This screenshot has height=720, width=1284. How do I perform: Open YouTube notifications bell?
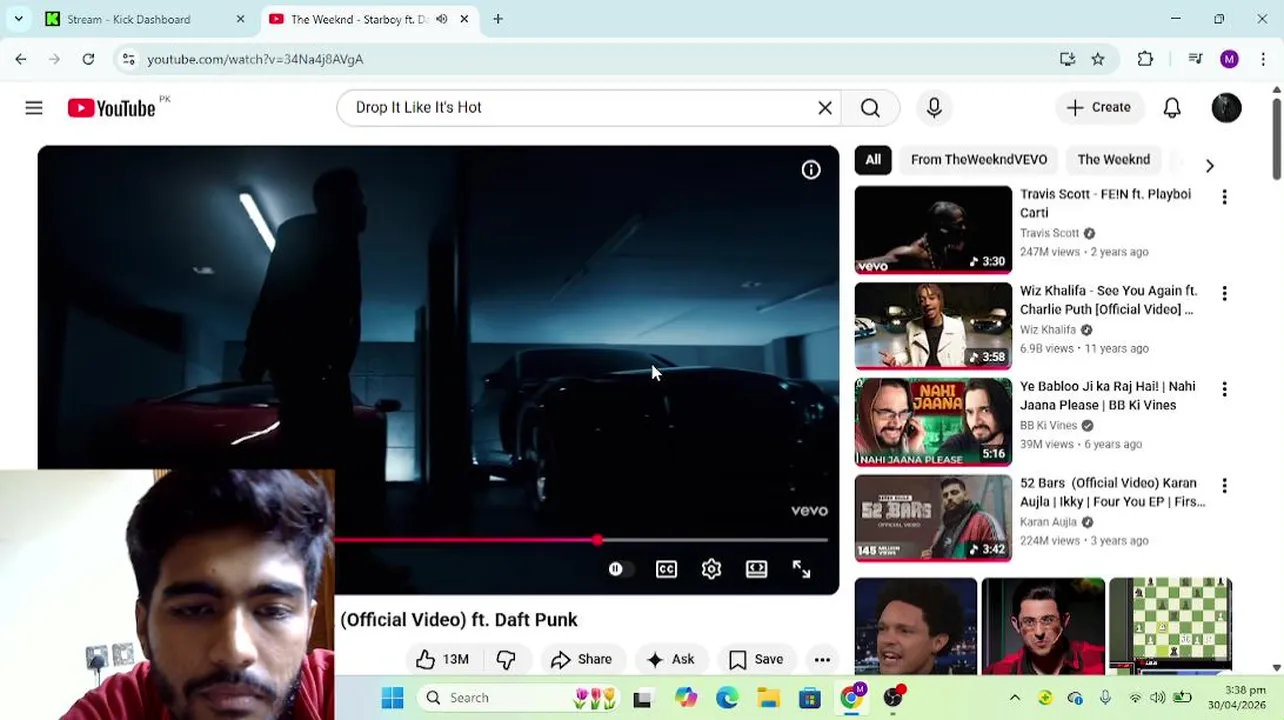click(1172, 108)
